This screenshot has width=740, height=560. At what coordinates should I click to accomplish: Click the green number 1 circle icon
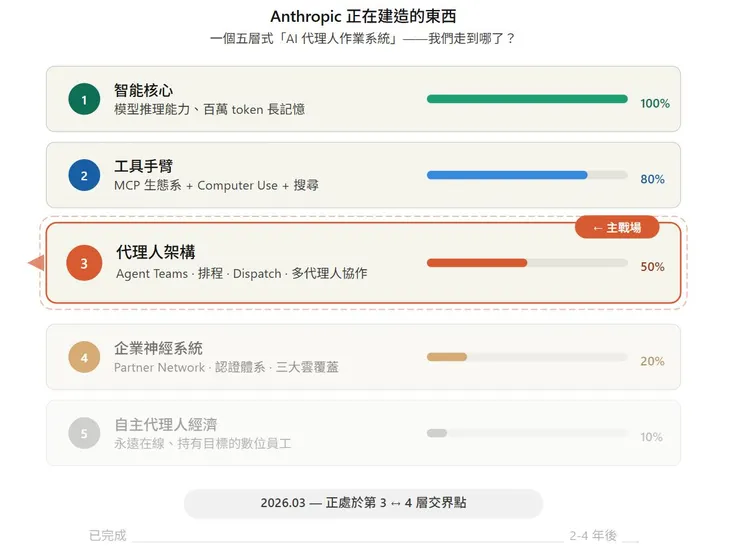tap(84, 99)
